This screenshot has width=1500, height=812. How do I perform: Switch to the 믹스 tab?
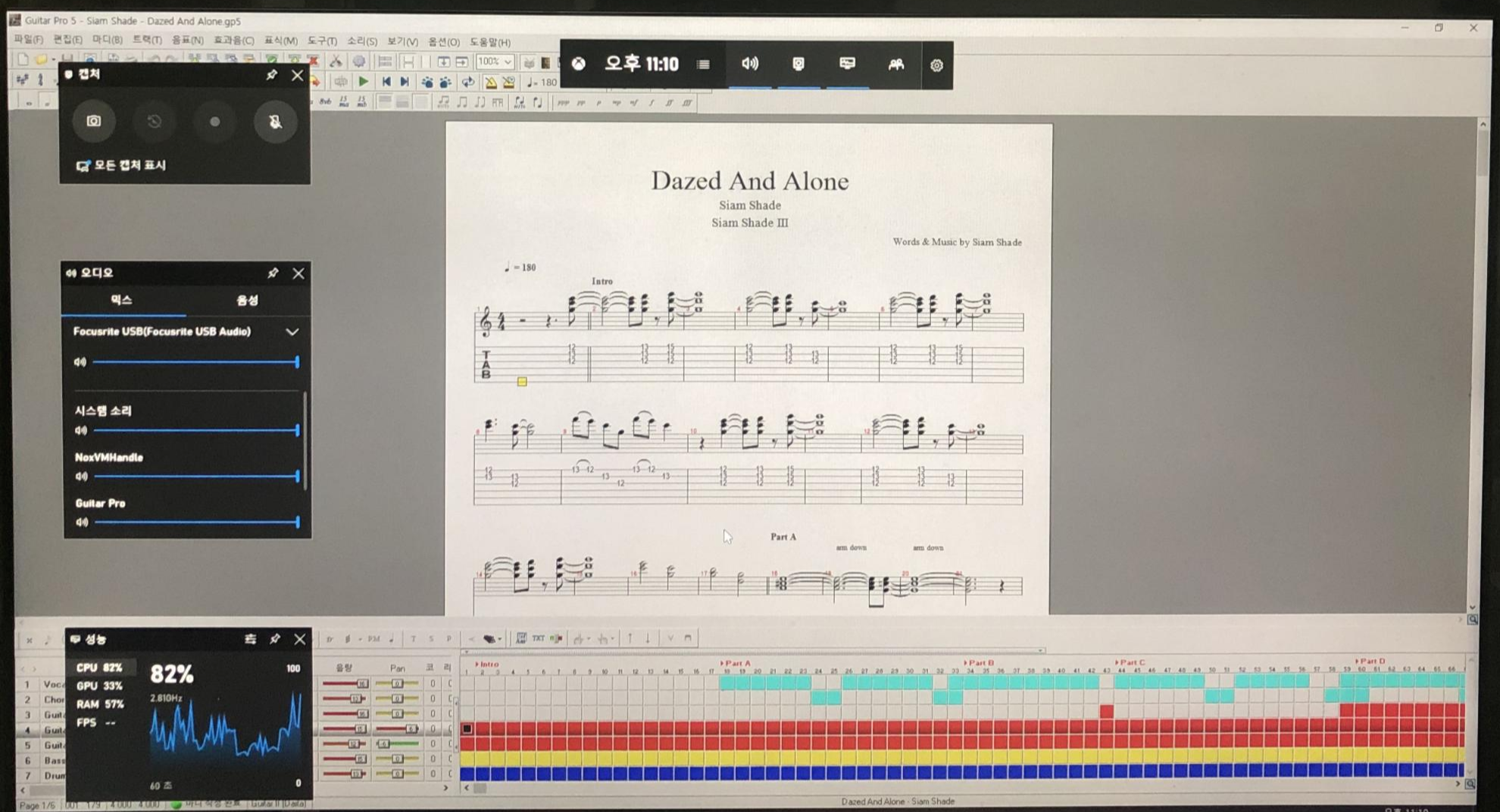122,300
